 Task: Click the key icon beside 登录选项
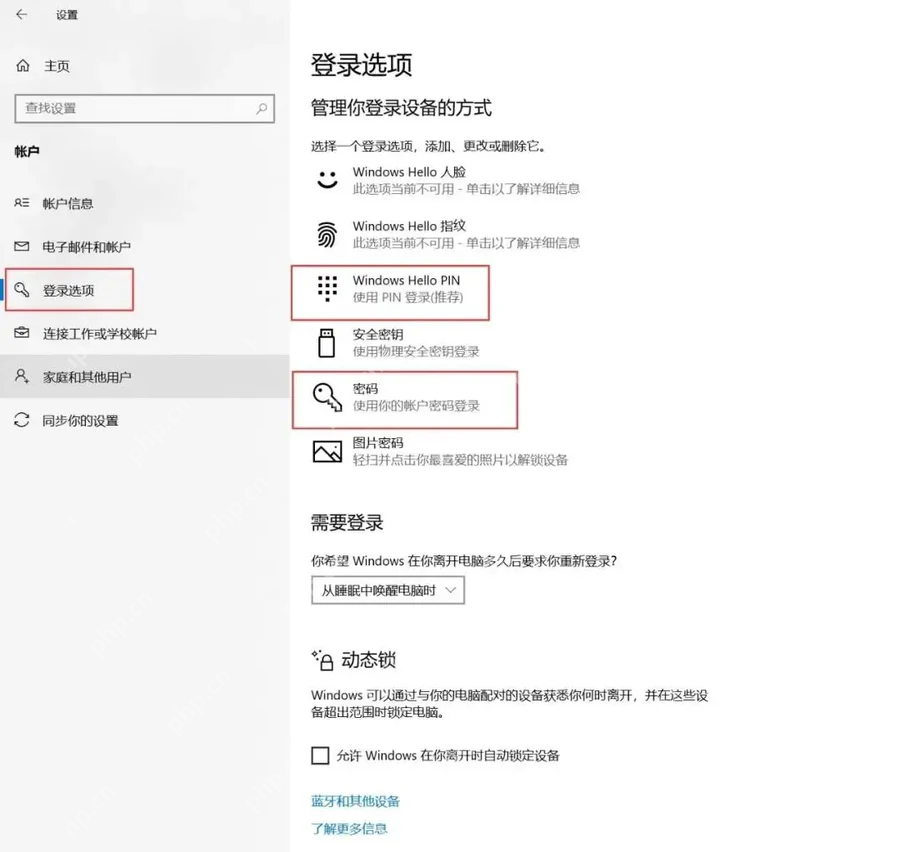22,290
